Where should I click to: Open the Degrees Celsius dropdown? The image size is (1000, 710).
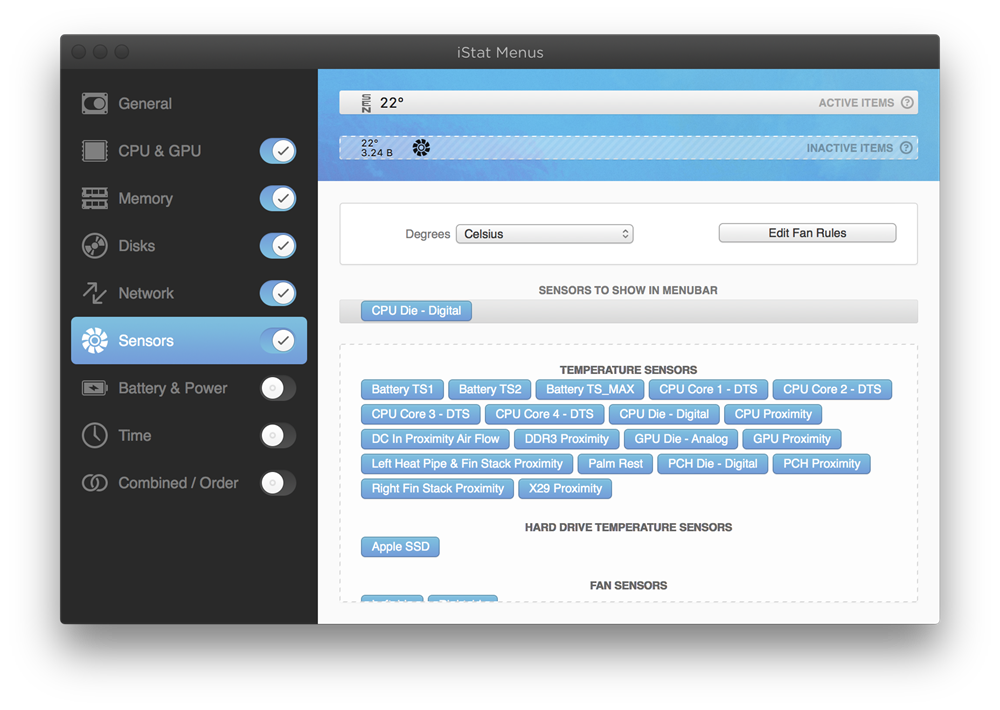pos(545,234)
